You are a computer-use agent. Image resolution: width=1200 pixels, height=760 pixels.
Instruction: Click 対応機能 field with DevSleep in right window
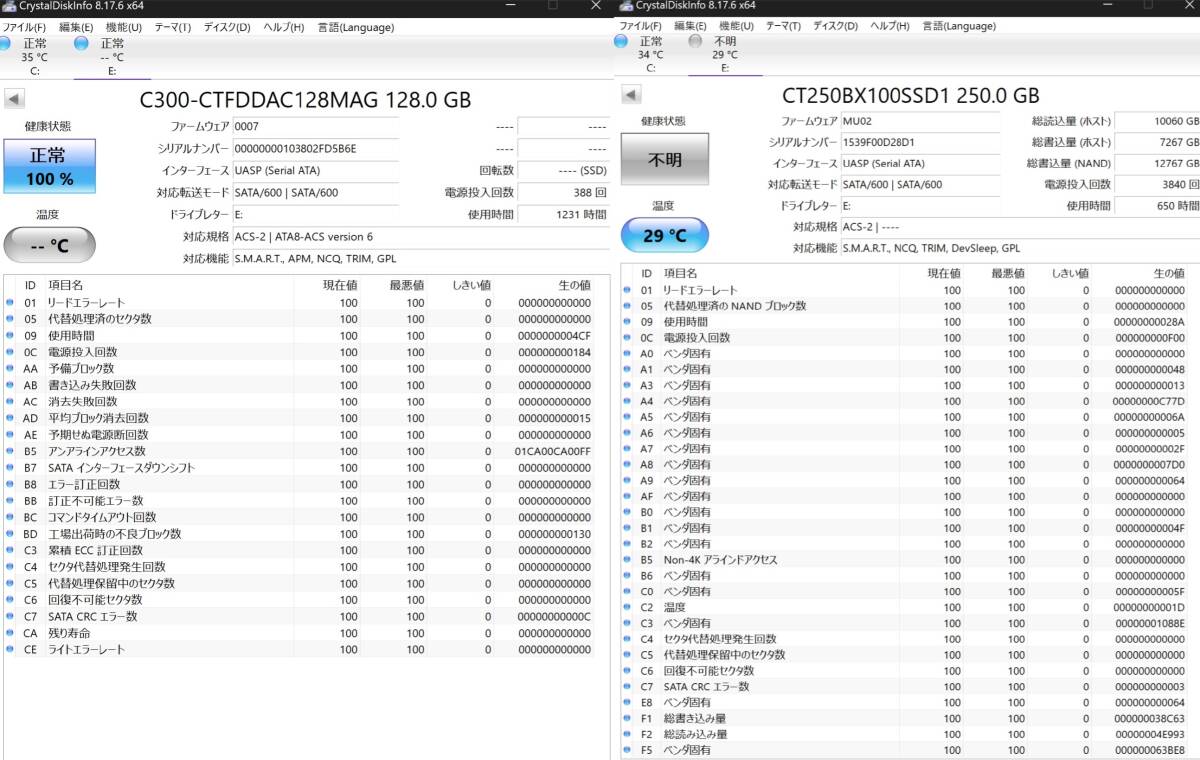[x=1020, y=248]
